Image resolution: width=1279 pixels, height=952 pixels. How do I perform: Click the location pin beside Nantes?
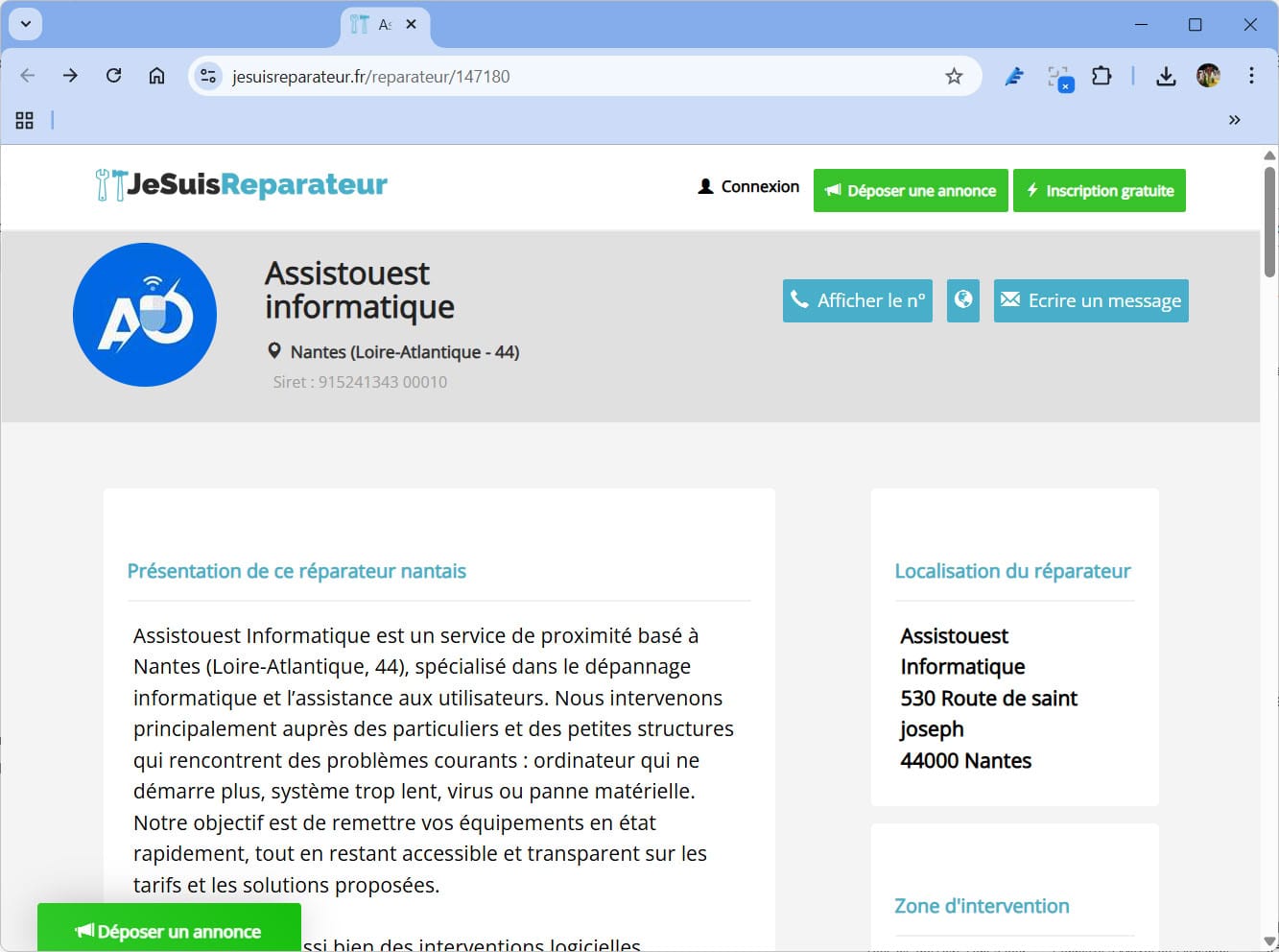(274, 351)
